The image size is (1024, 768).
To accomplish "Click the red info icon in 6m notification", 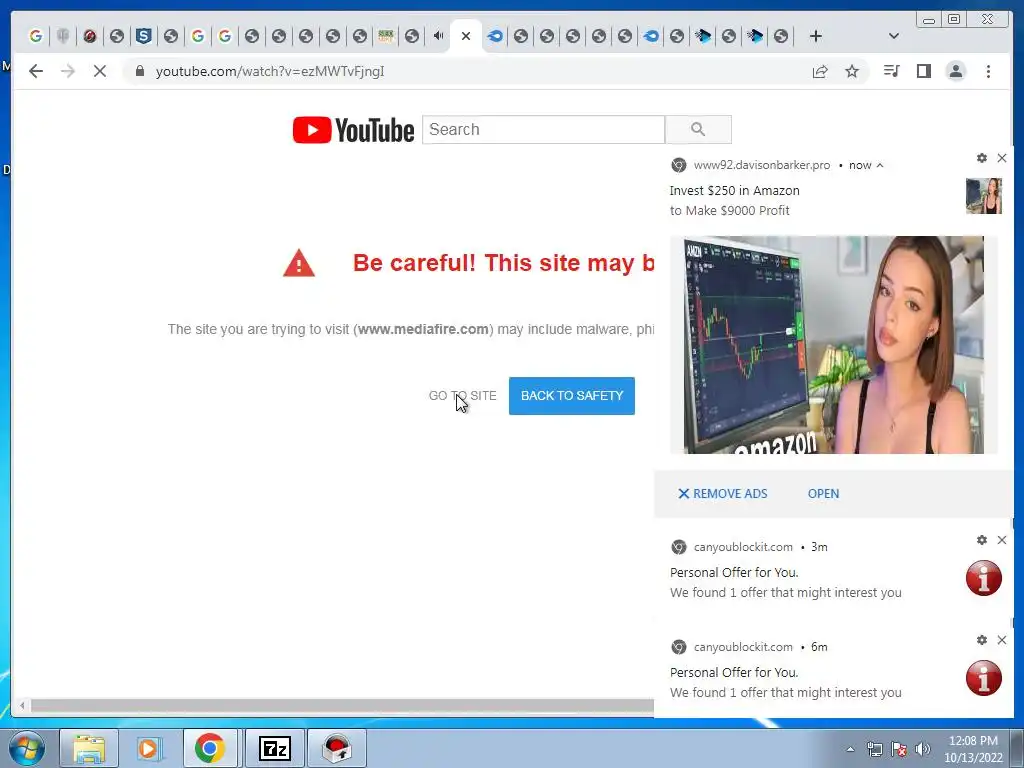I will (x=984, y=678).
